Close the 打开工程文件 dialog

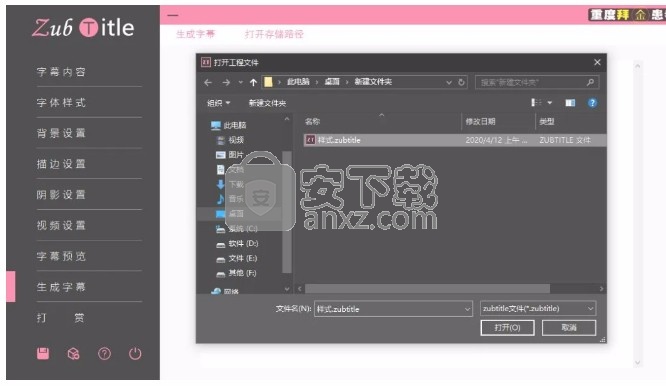point(597,62)
